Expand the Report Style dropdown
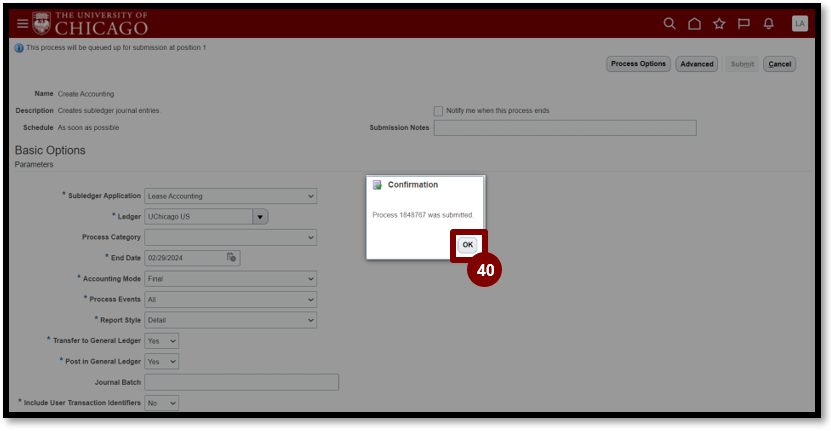Screen dimensions: 831x431 click(x=231, y=320)
